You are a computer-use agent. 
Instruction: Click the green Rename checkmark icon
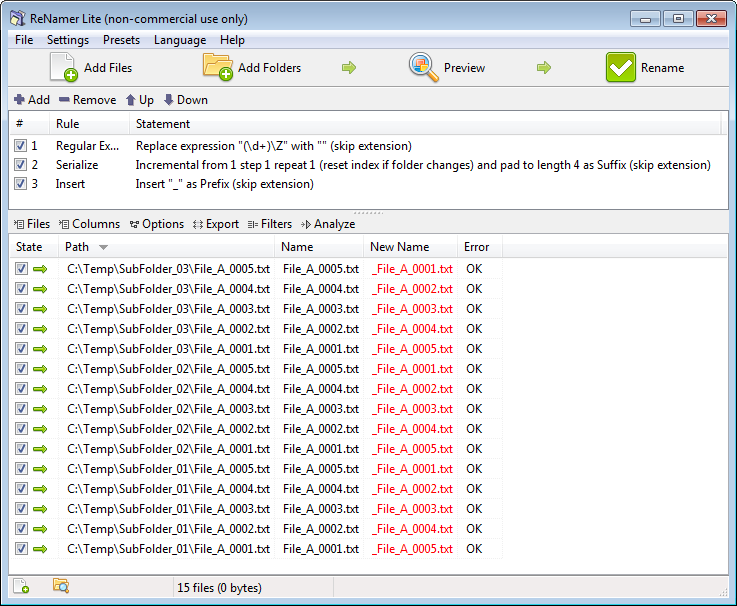coord(620,67)
